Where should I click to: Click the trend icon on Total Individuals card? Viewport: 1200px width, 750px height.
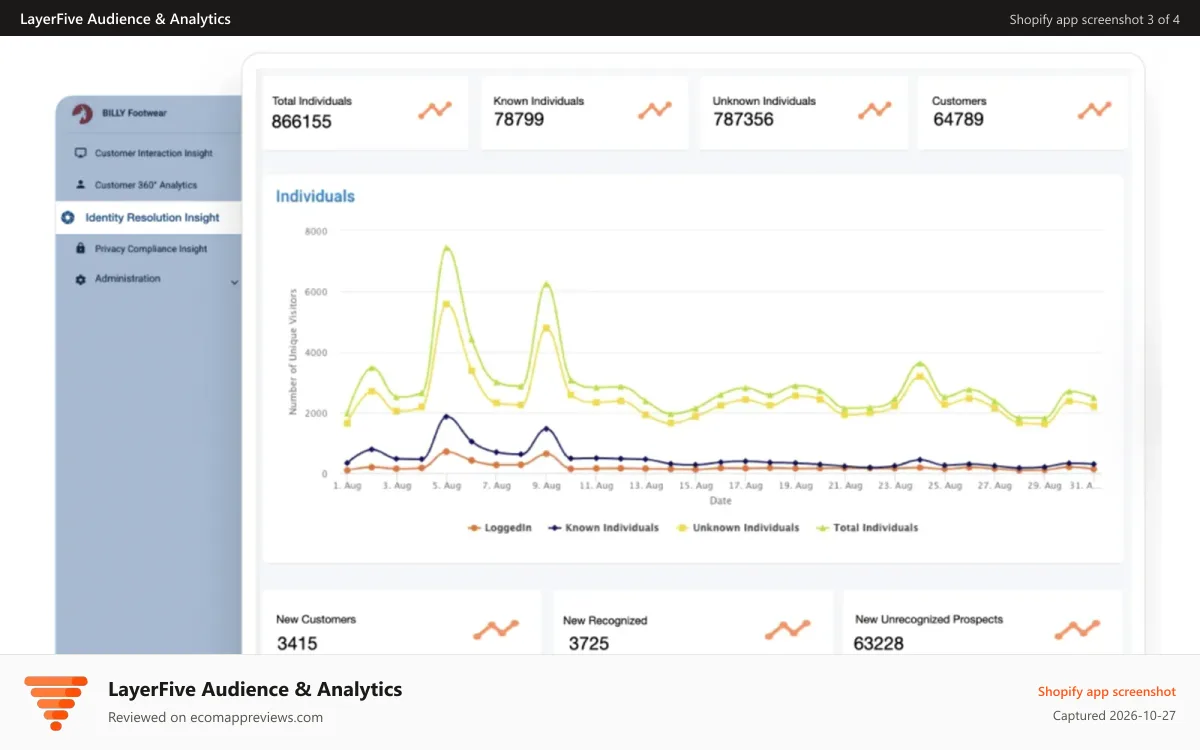point(435,110)
